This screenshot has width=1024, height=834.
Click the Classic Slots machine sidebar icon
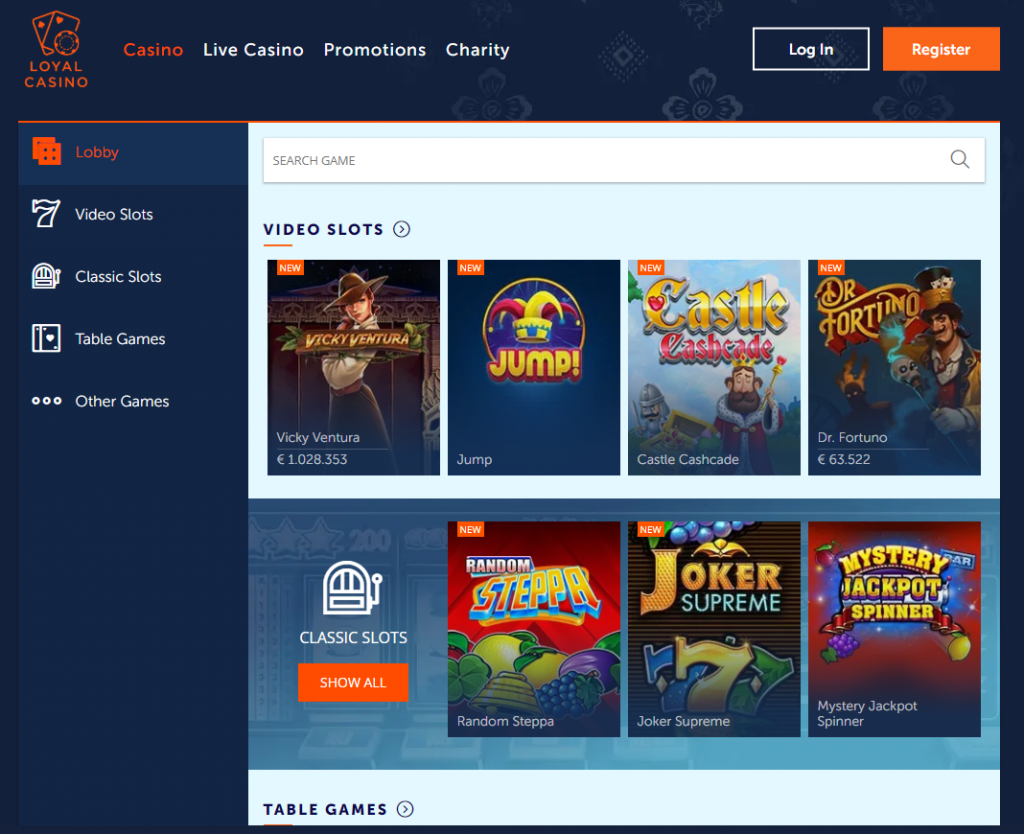pyautogui.click(x=46, y=276)
